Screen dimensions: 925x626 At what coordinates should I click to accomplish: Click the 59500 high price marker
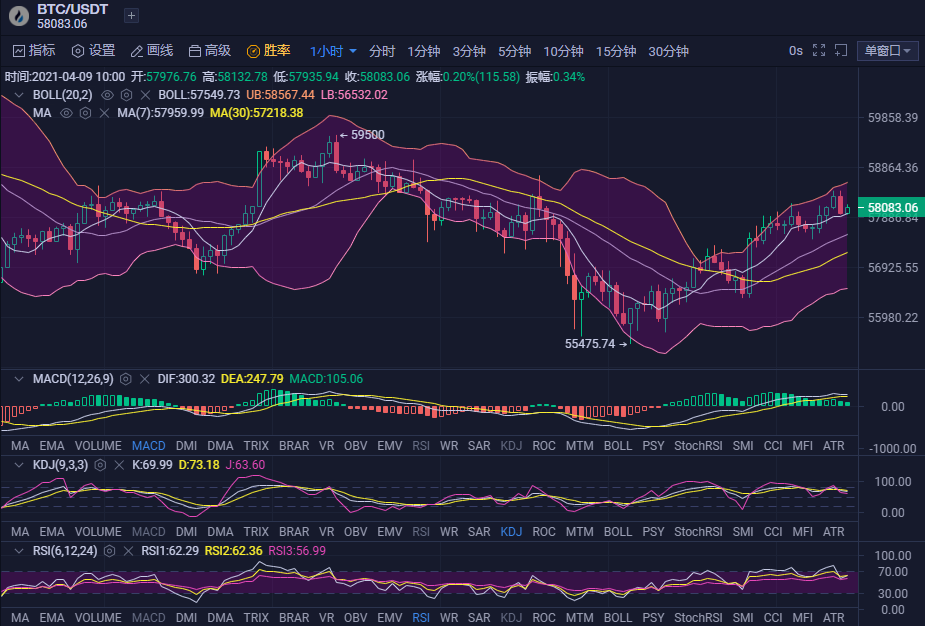tap(362, 135)
